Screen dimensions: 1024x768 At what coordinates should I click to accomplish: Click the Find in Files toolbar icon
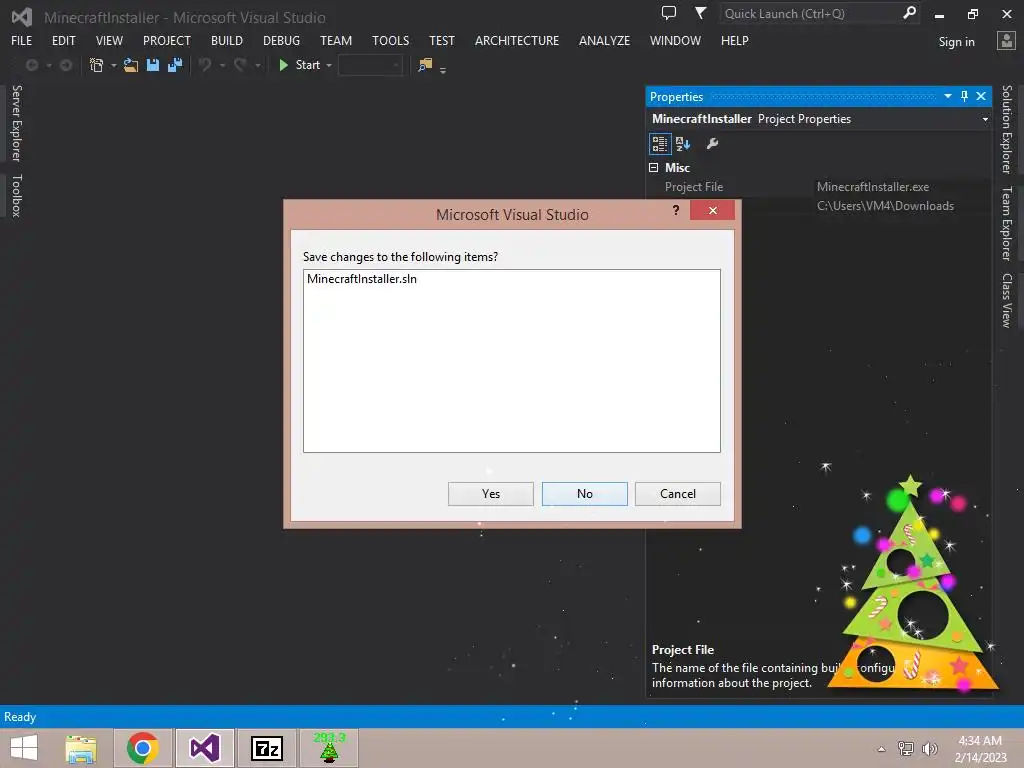pyautogui.click(x=425, y=65)
